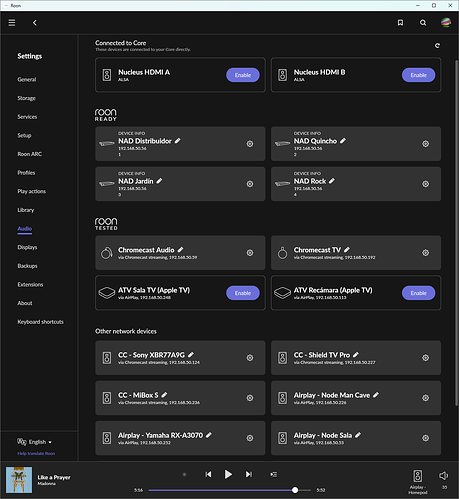Click the vertical scrollbar of device list
This screenshot has height=499, width=459.
click(456, 232)
